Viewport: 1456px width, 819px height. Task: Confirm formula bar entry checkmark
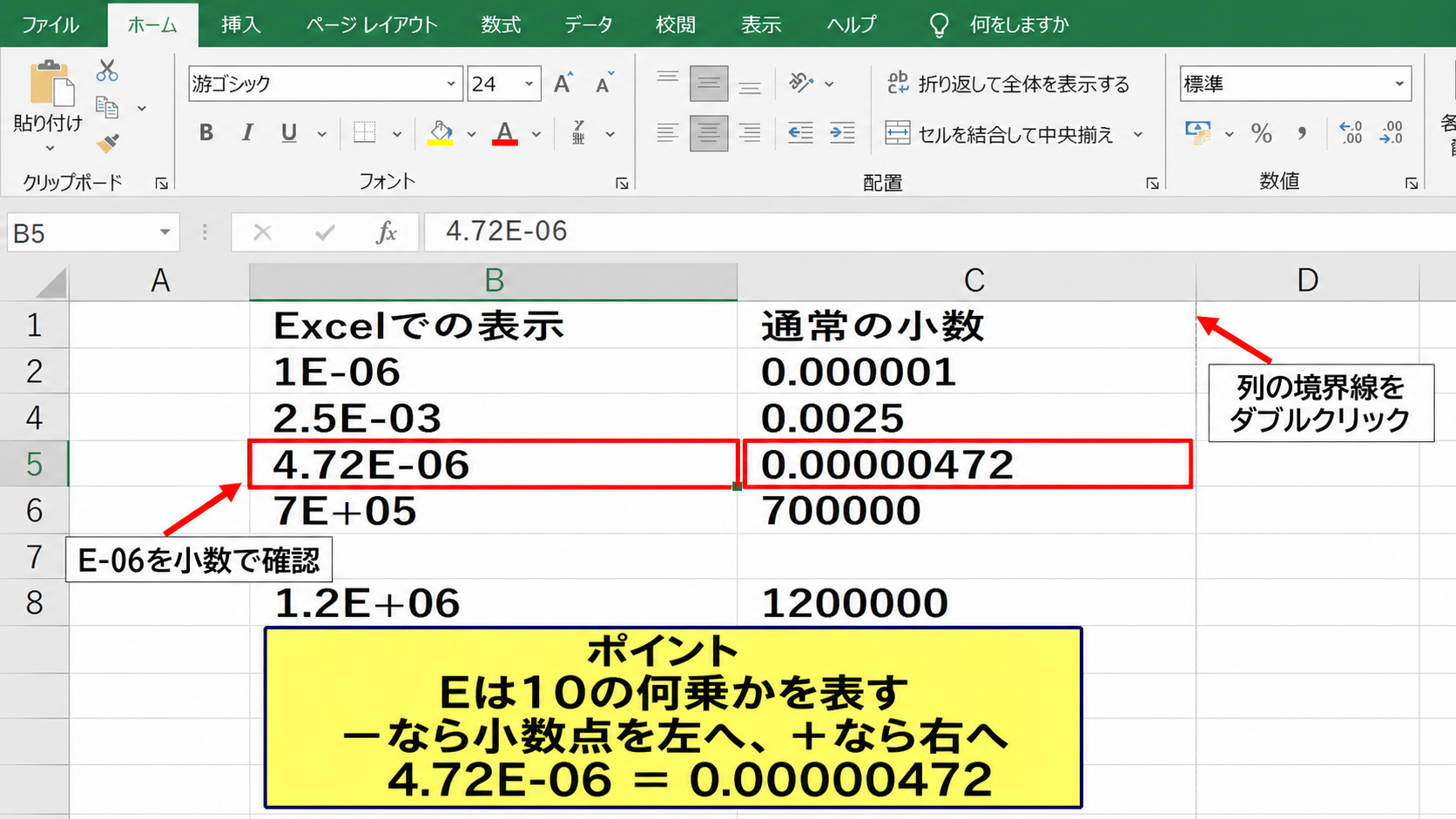coord(325,232)
